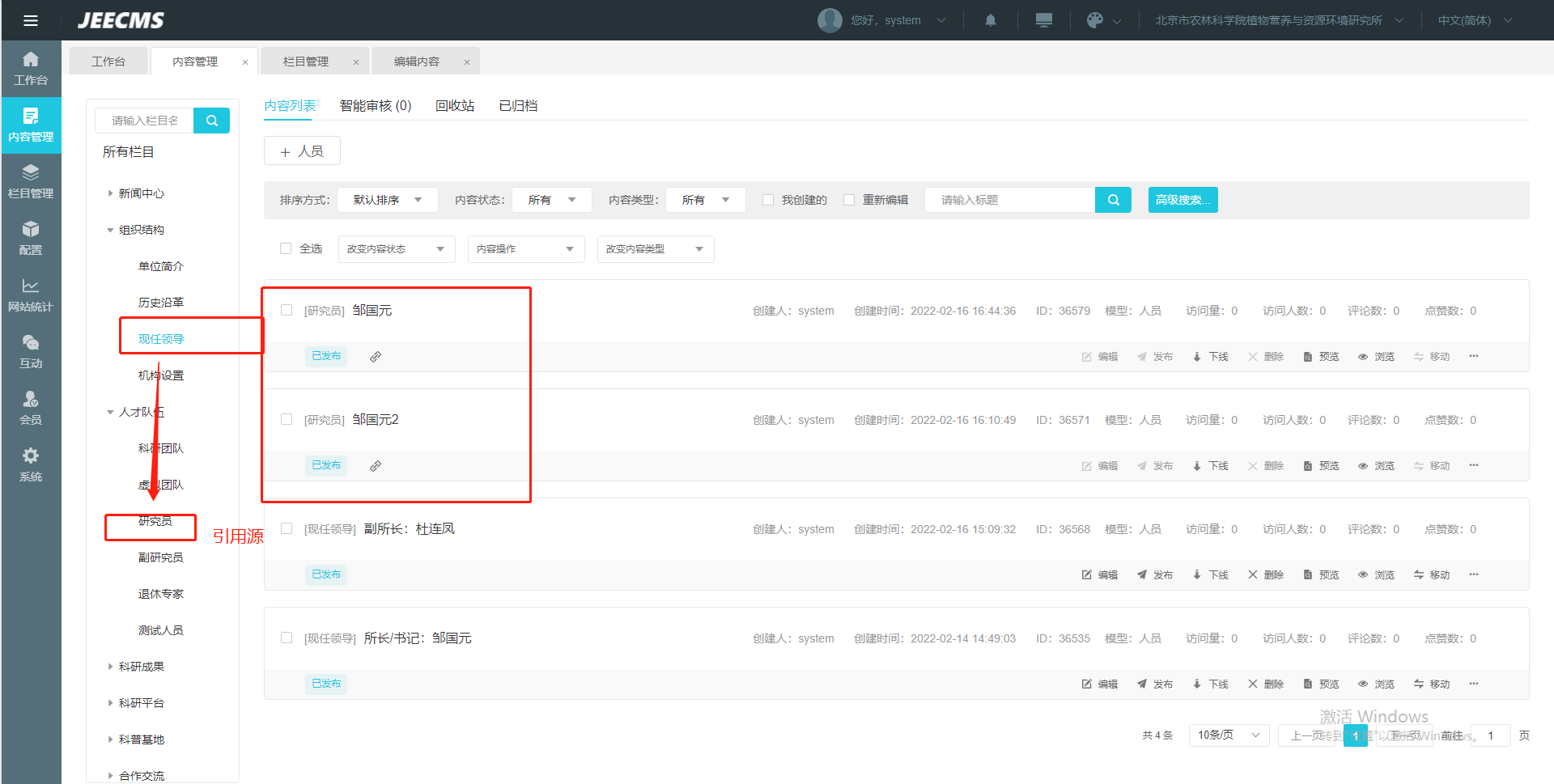Open the 10条/页 page size dropdown

pyautogui.click(x=1228, y=735)
